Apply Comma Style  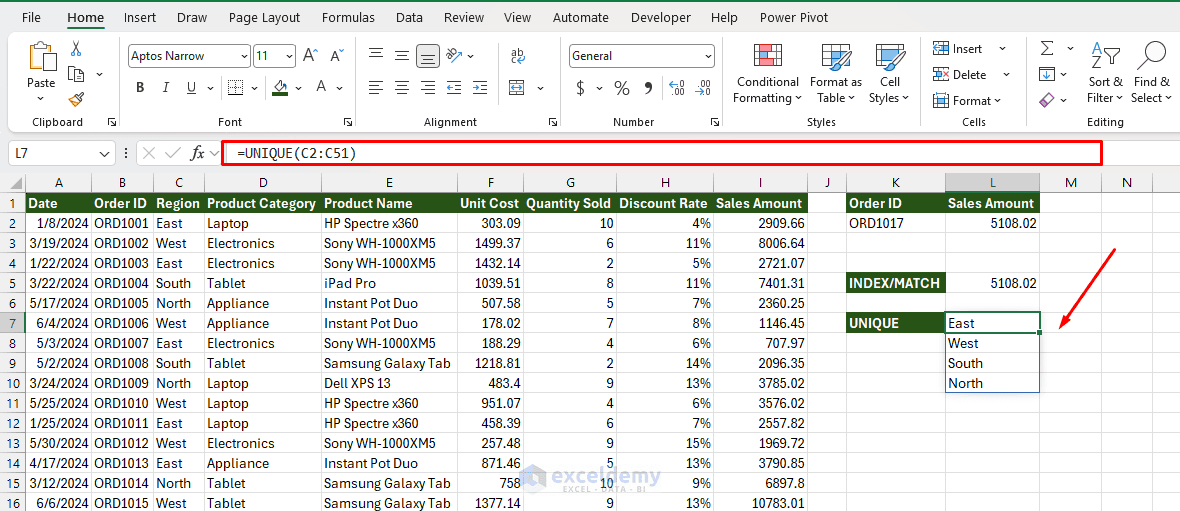pyautogui.click(x=648, y=88)
